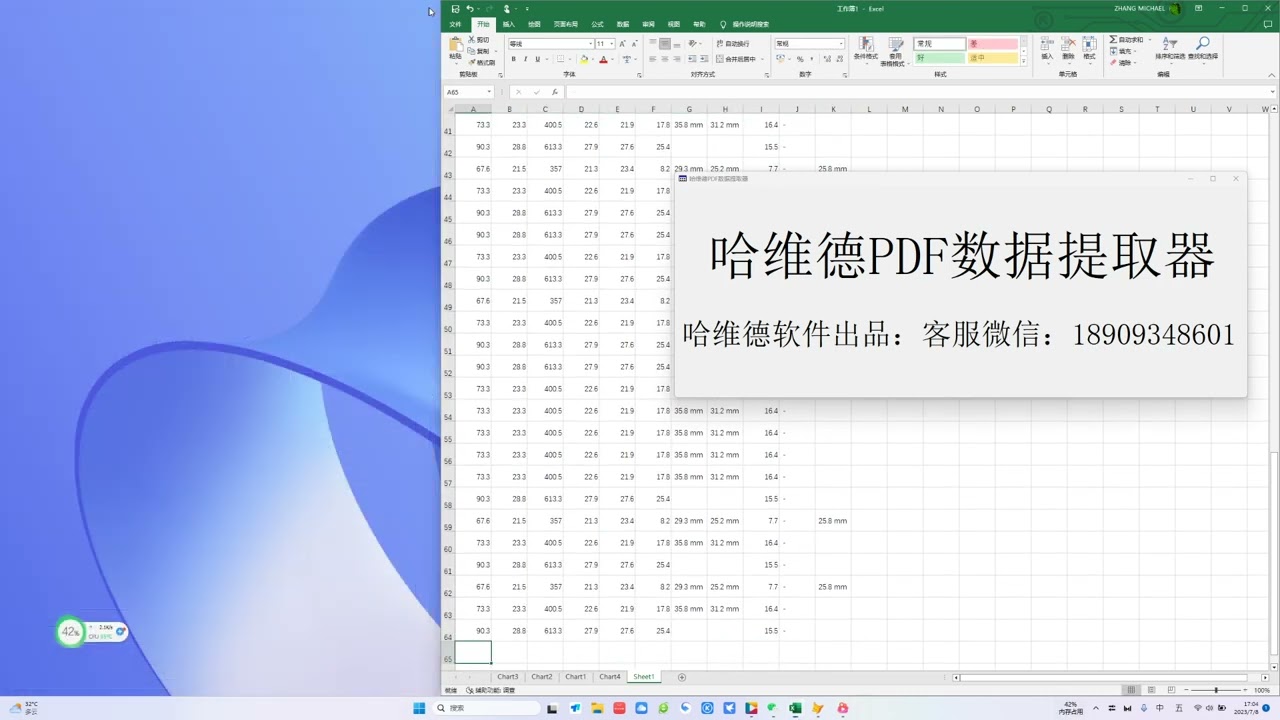1280x720 pixels.
Task: Activate the Format Painter (格式刷)
Action: pos(482,62)
